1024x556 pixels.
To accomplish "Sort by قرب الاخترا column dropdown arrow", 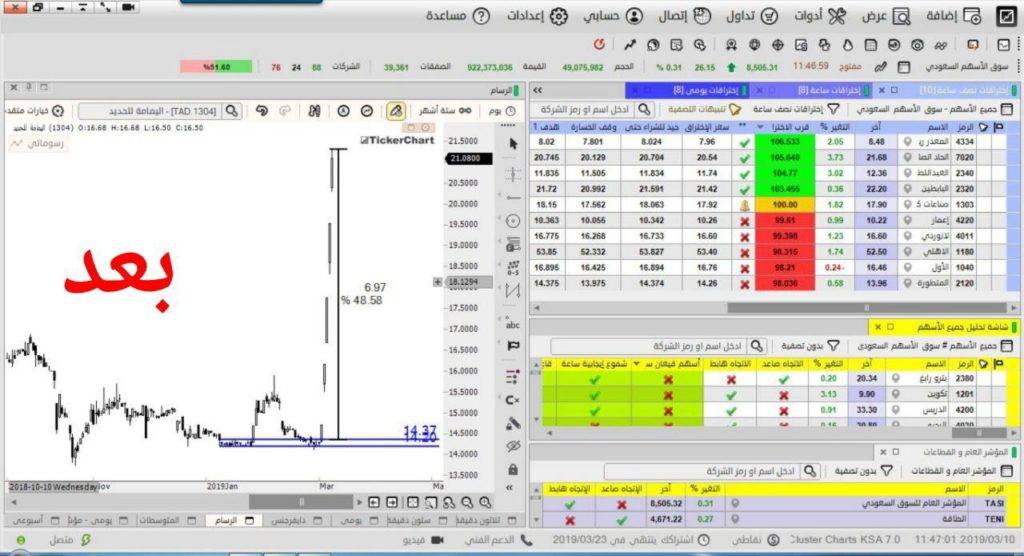I will (760, 127).
